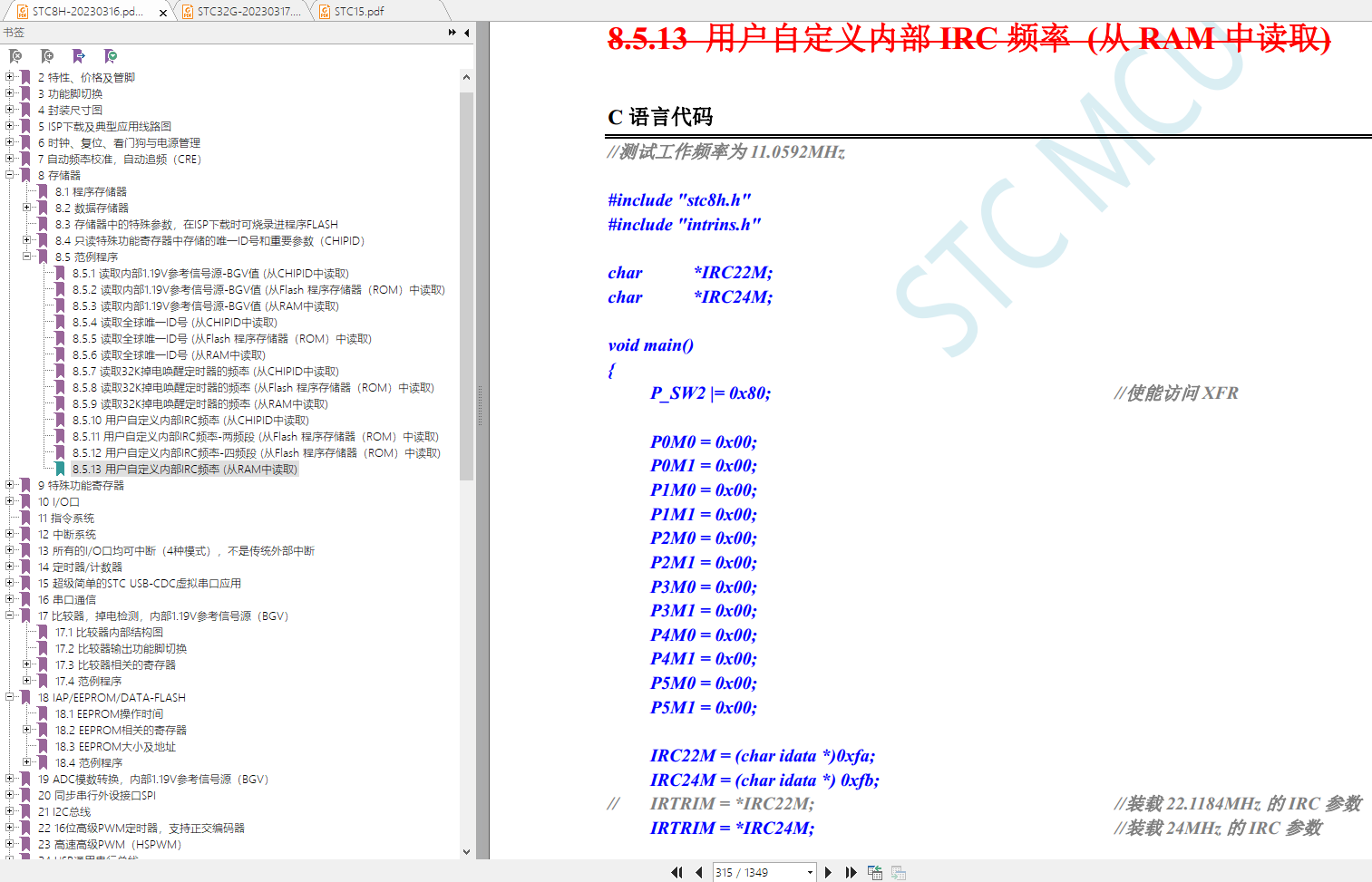Click the heading C 语言代码

(660, 117)
